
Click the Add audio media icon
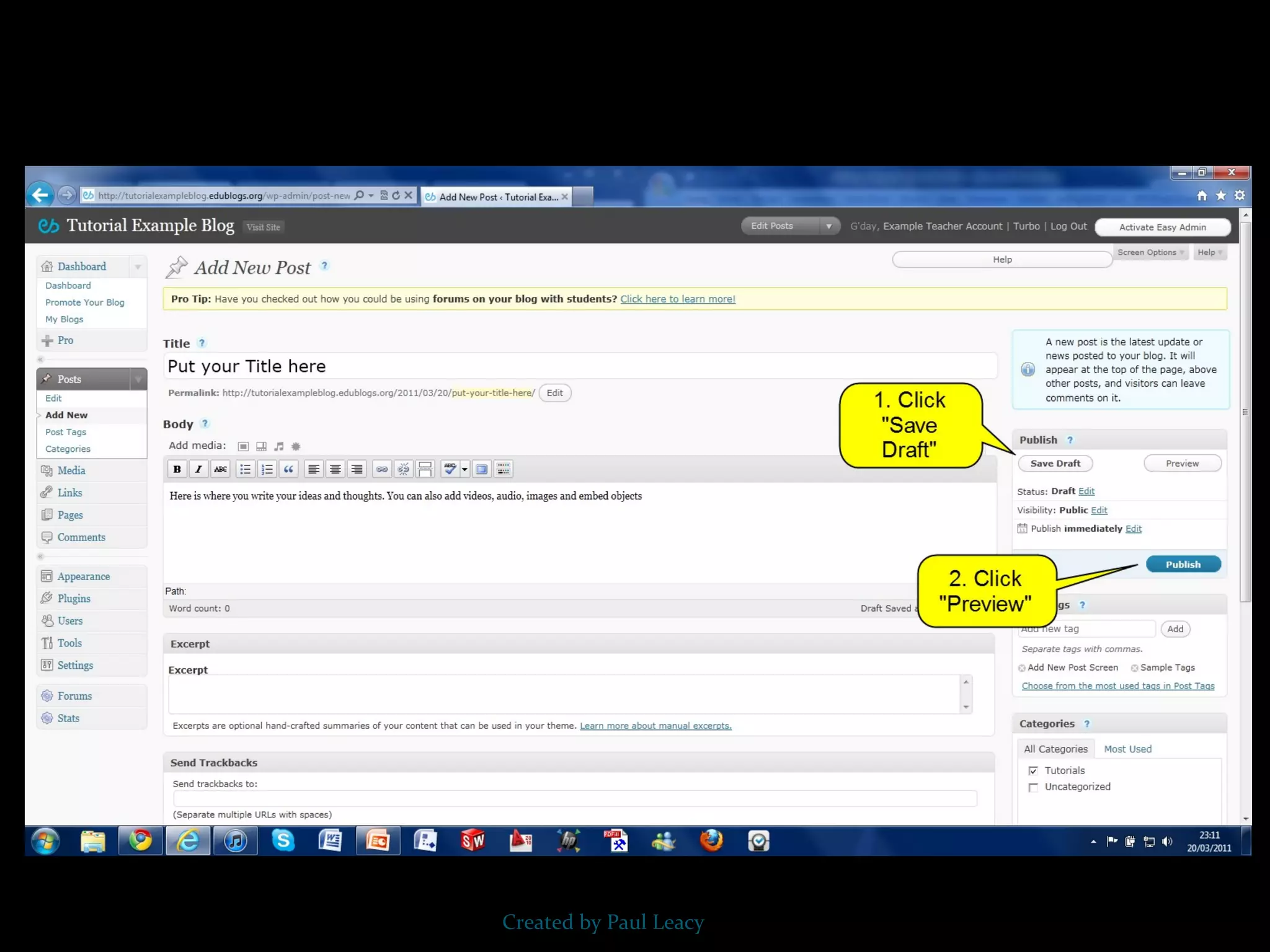coord(279,446)
